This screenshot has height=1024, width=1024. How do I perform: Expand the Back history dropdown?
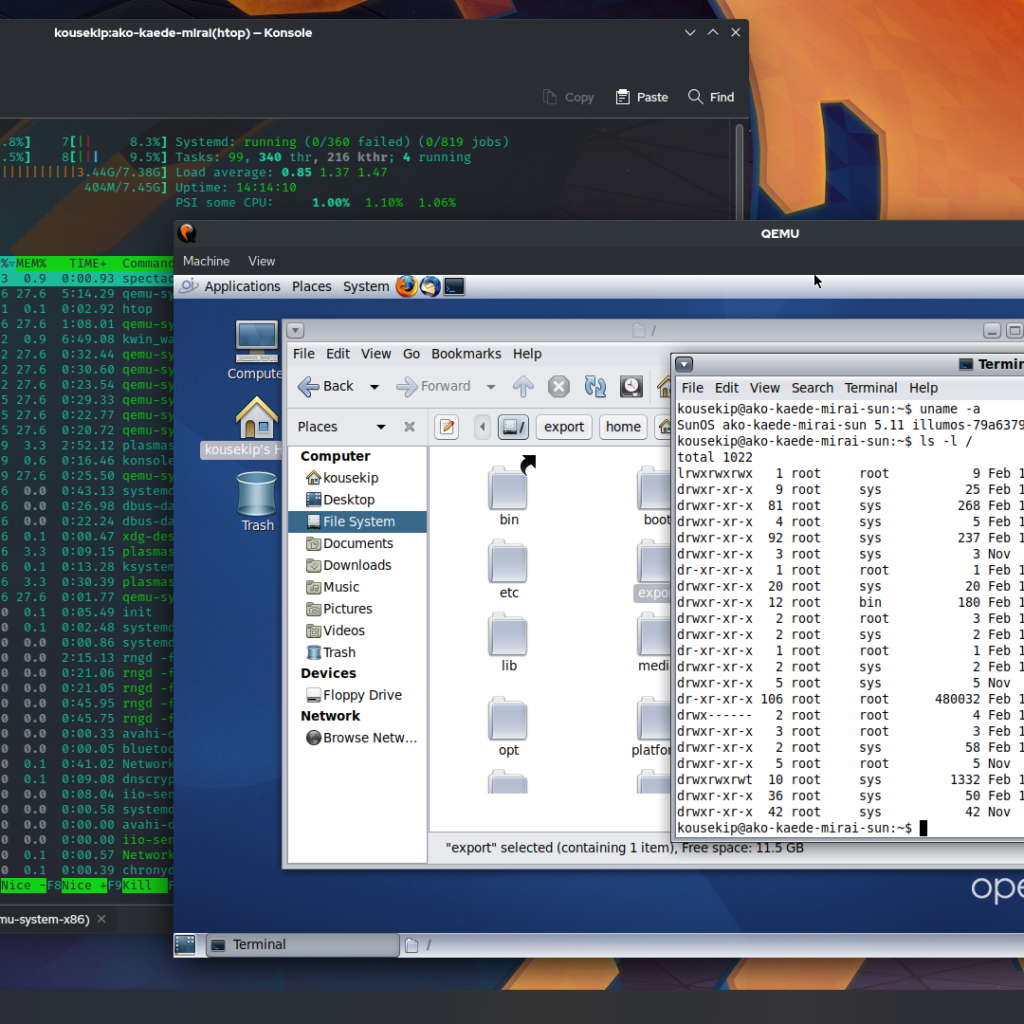(x=374, y=387)
